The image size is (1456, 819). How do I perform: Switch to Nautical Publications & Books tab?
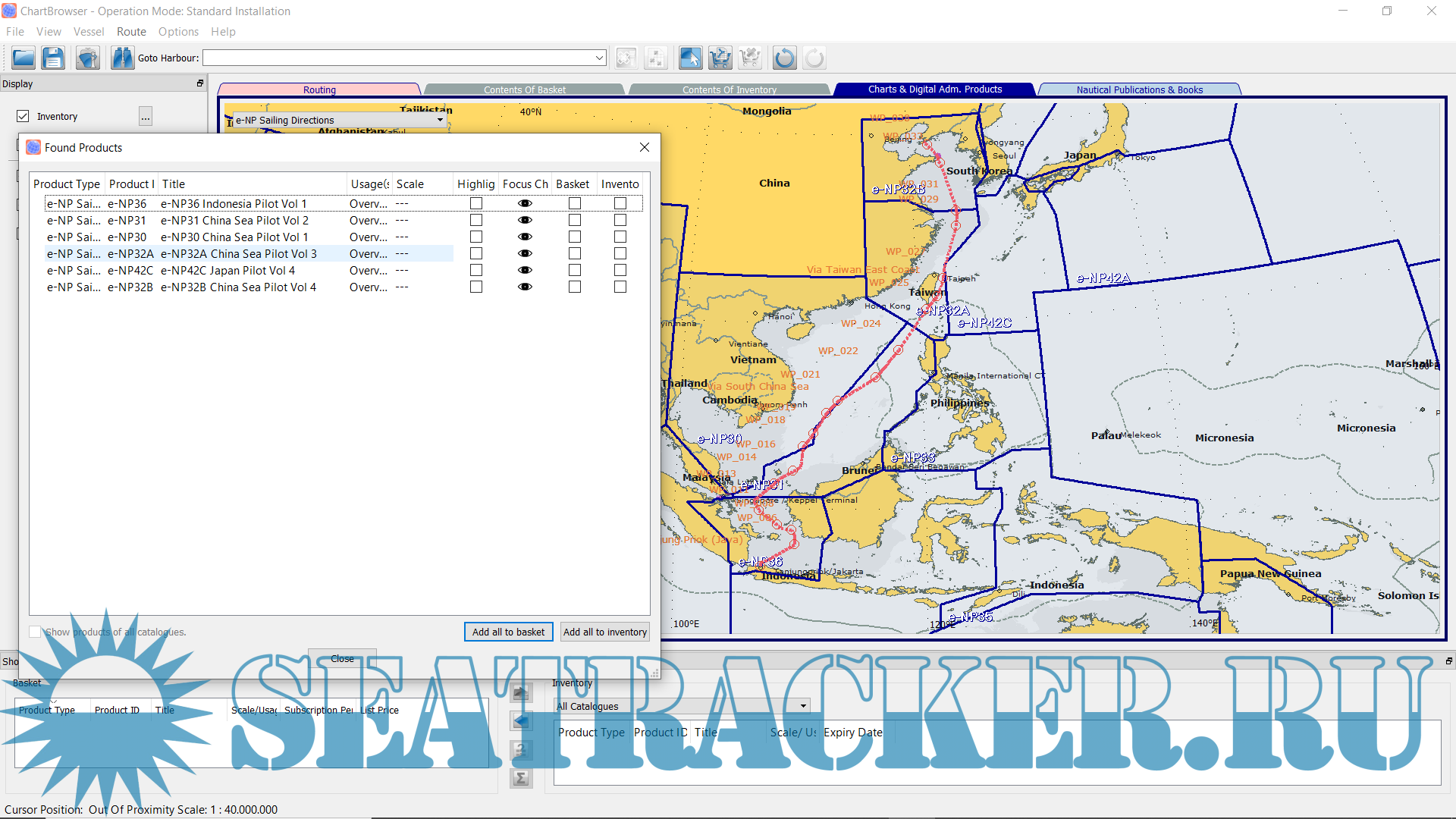point(1139,89)
